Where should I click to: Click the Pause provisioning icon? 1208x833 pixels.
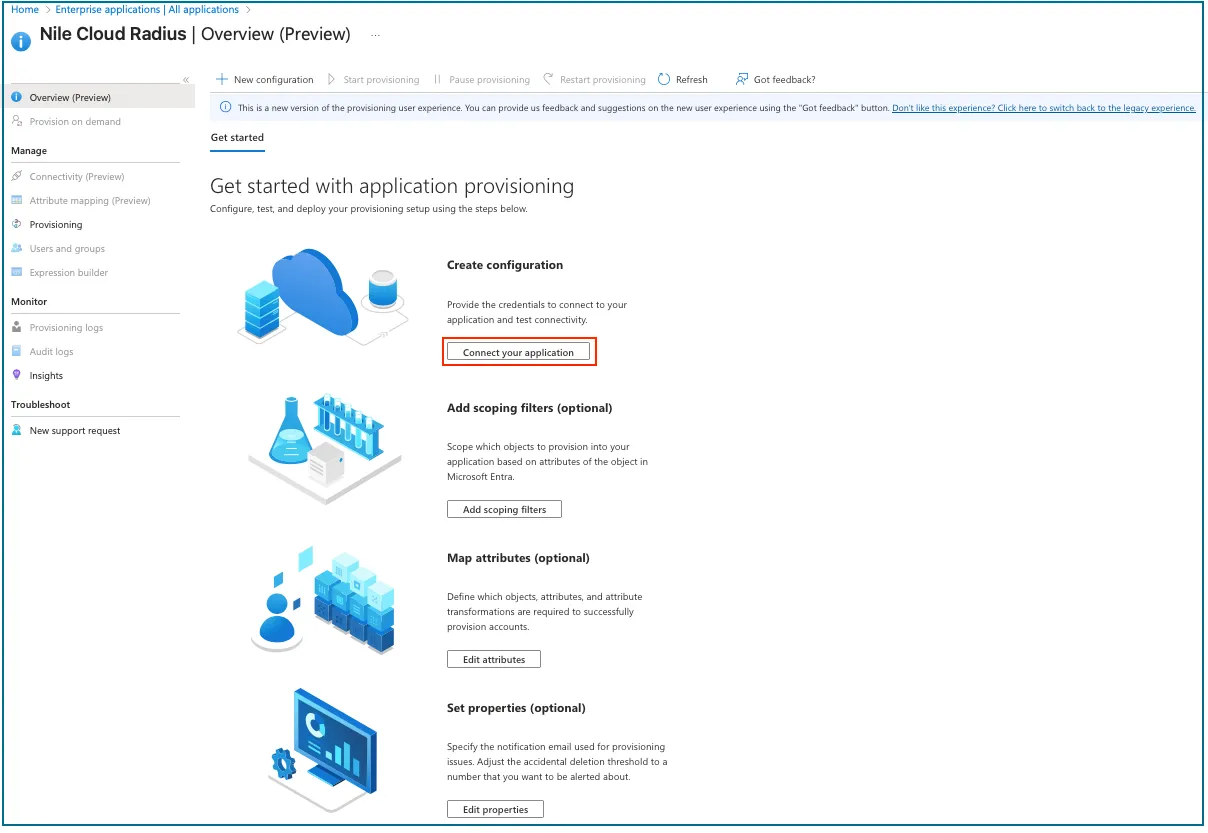pyautogui.click(x=438, y=79)
